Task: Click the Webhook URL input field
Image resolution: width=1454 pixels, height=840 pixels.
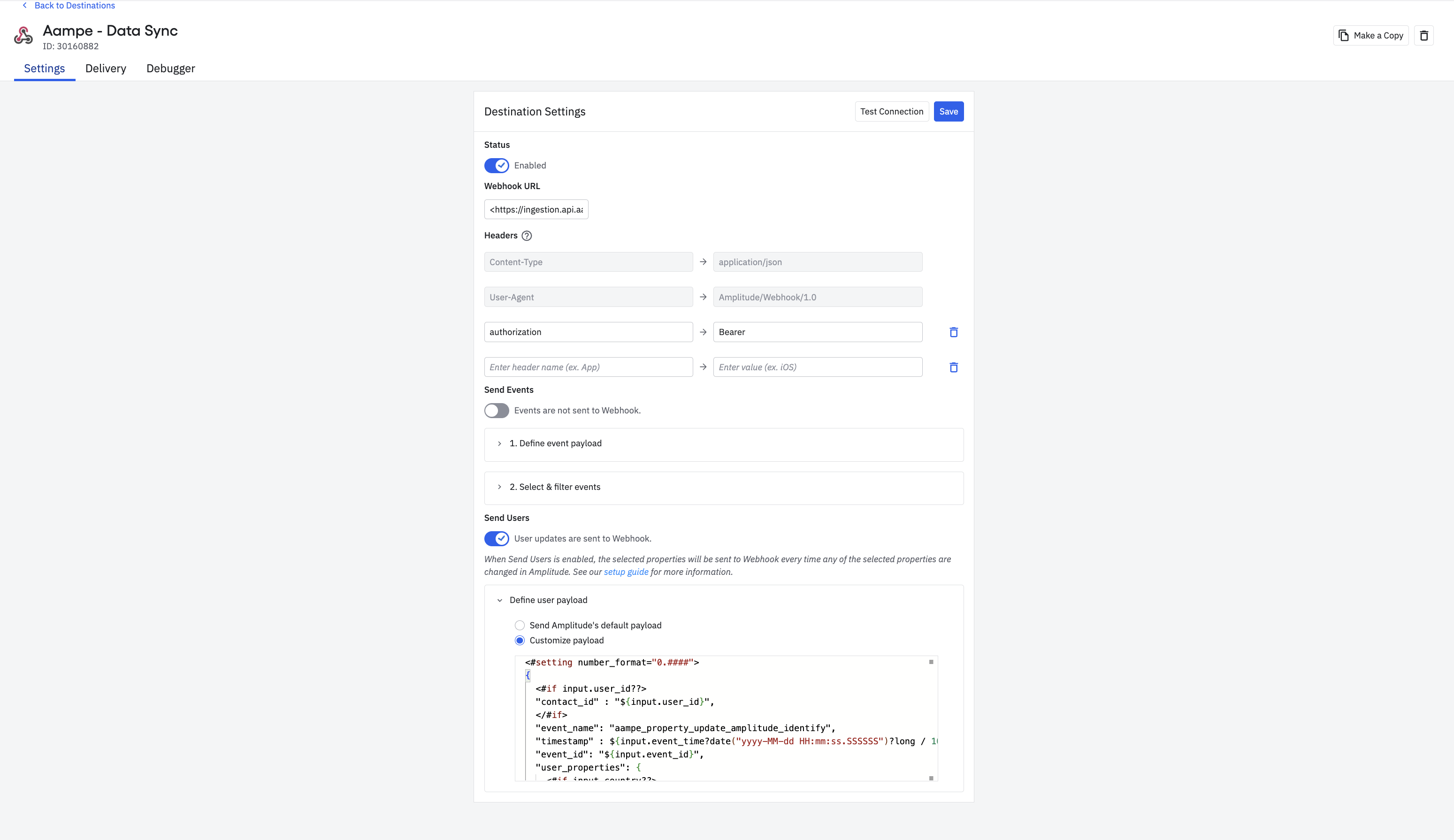Action: coord(536,209)
